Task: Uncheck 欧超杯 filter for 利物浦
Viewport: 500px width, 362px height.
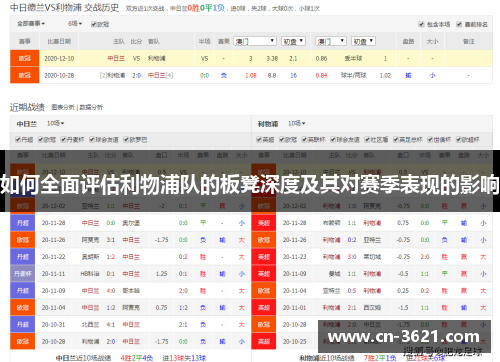Action: click(459, 139)
